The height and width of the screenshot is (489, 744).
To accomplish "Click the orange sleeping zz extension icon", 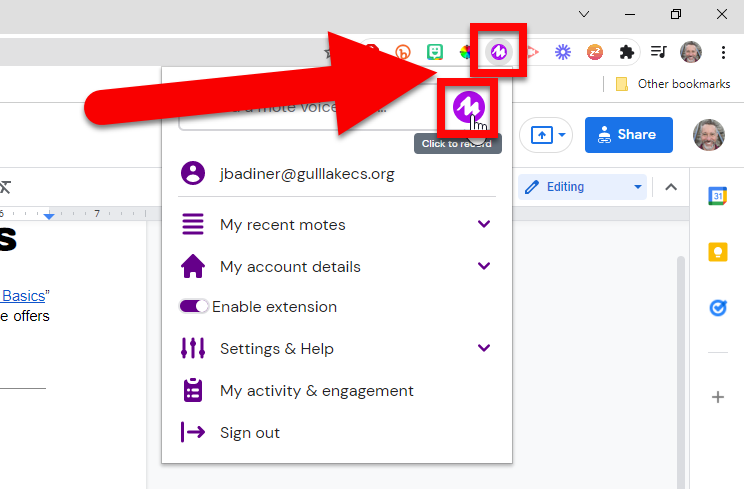I will pyautogui.click(x=595, y=52).
